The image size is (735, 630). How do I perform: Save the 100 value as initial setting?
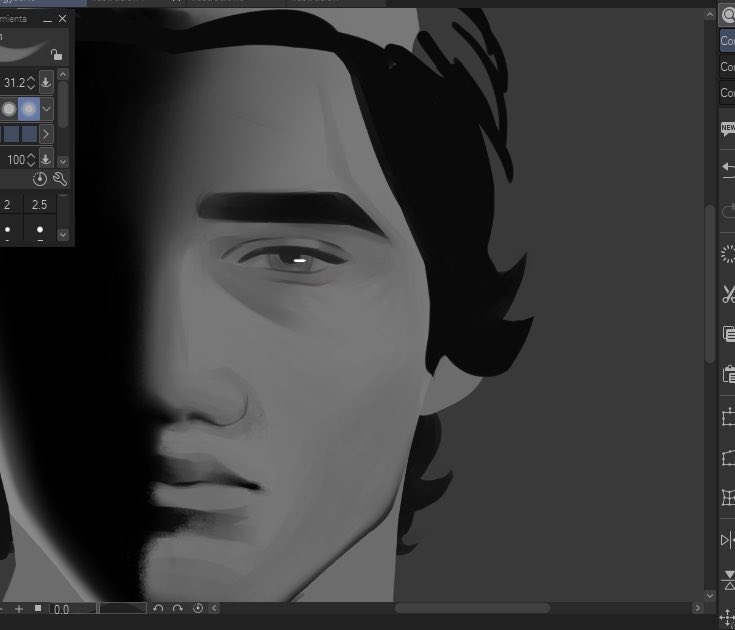pos(46,159)
